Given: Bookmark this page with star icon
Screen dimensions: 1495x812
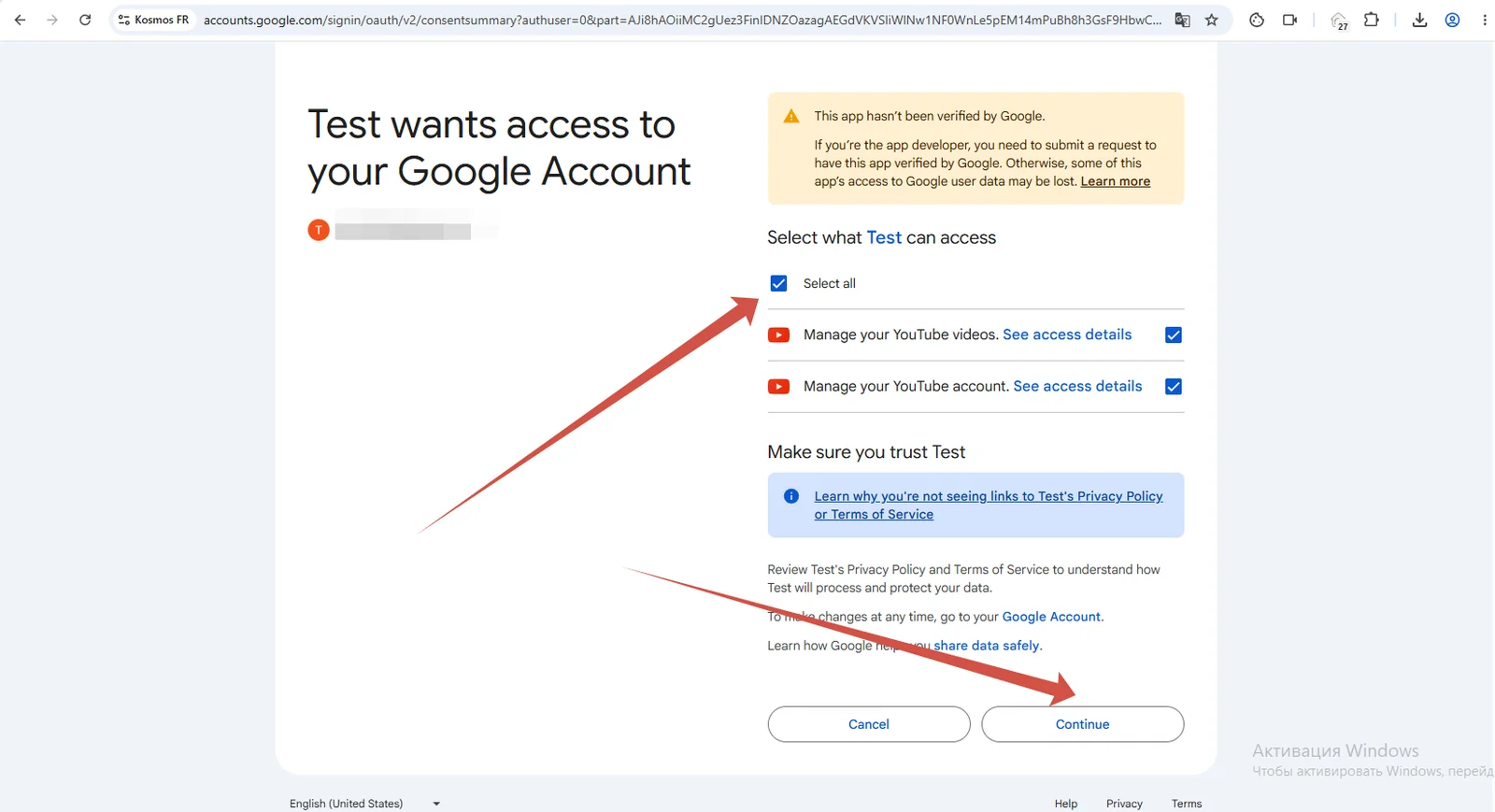Looking at the screenshot, I should tap(1212, 20).
